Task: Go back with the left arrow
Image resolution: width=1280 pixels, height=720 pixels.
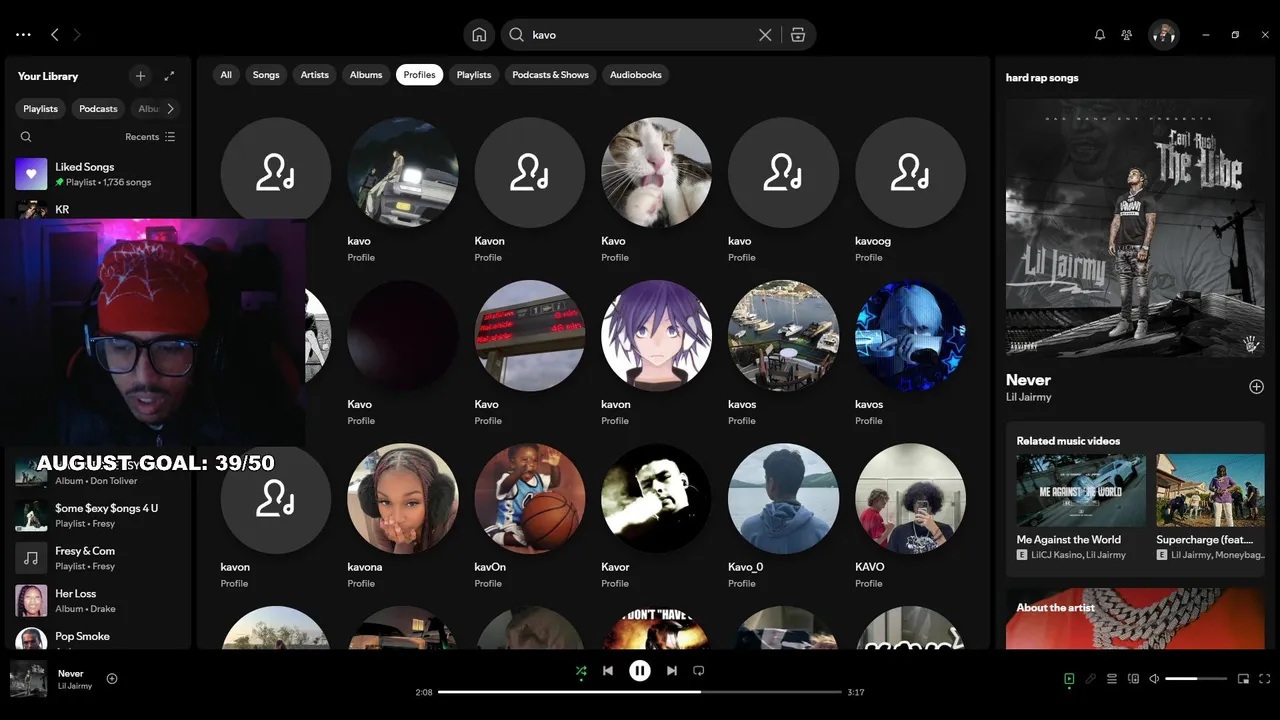Action: [55, 35]
